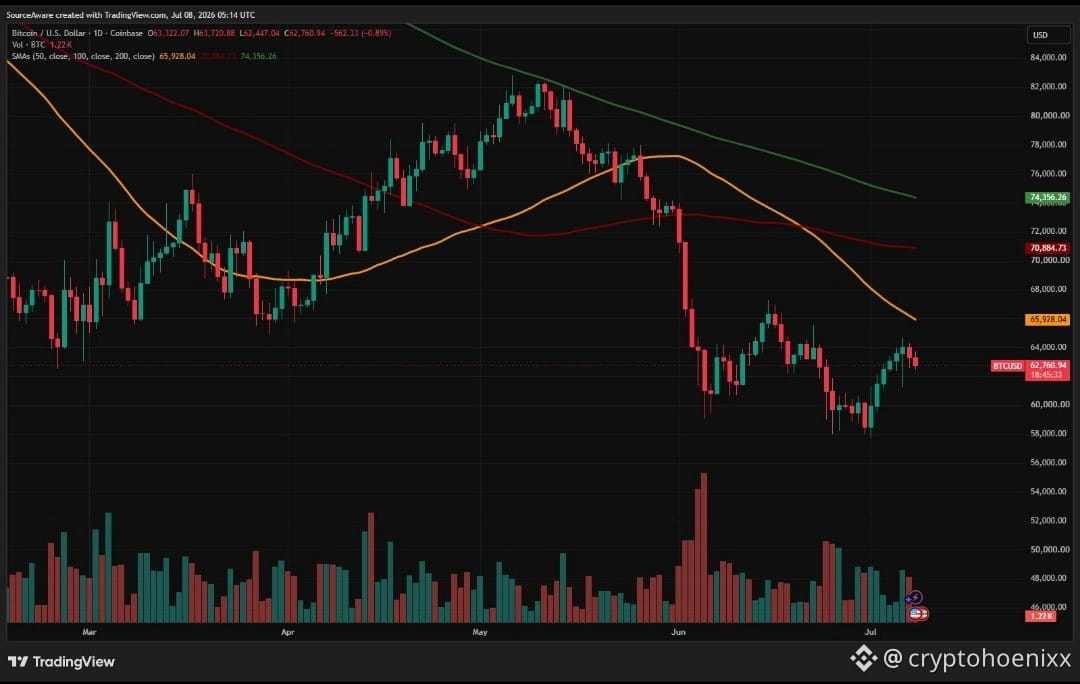Click the orange 65,928.04 value in SMAs legend
Screen dimensions: 1080x684
[x=177, y=56]
